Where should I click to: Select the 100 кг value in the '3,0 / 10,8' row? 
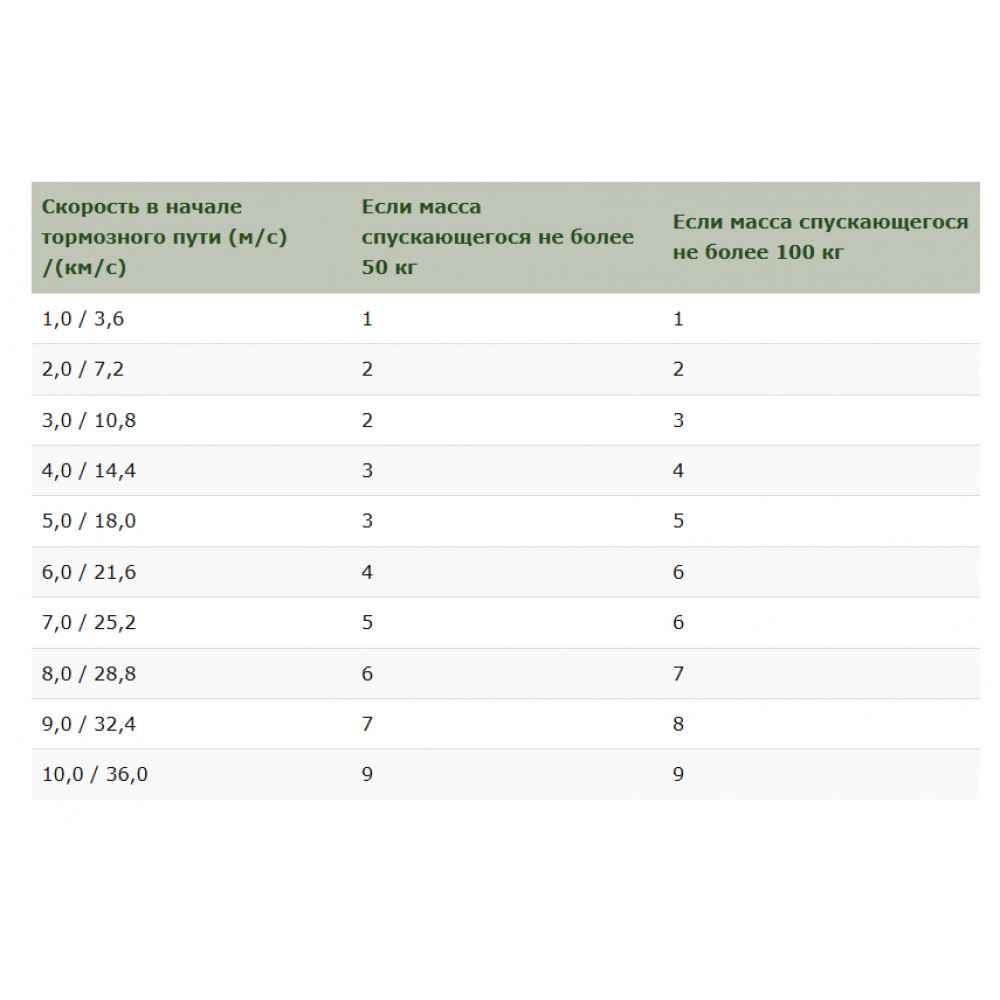[678, 420]
